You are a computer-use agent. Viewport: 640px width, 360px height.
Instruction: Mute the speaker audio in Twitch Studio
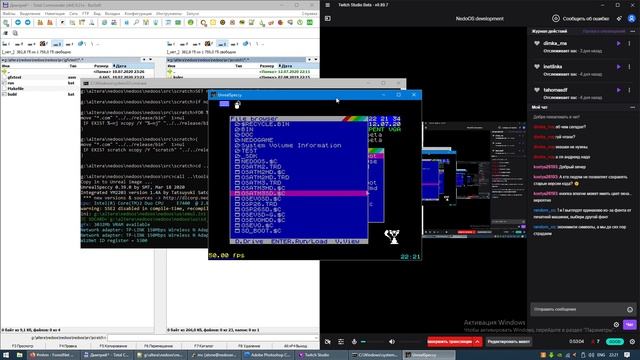[391, 342]
